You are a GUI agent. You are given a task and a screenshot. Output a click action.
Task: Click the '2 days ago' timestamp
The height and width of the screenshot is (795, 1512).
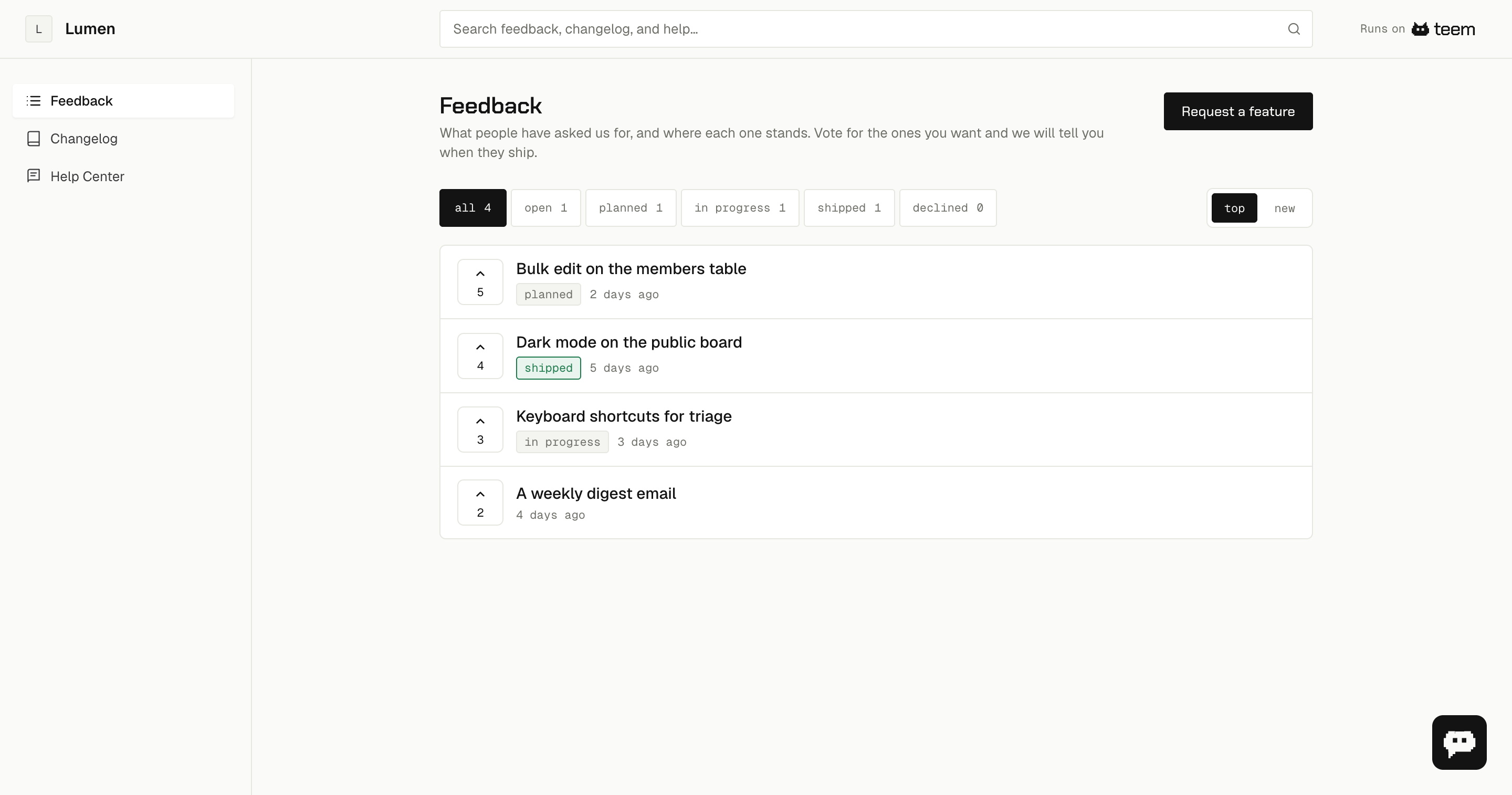click(624, 295)
